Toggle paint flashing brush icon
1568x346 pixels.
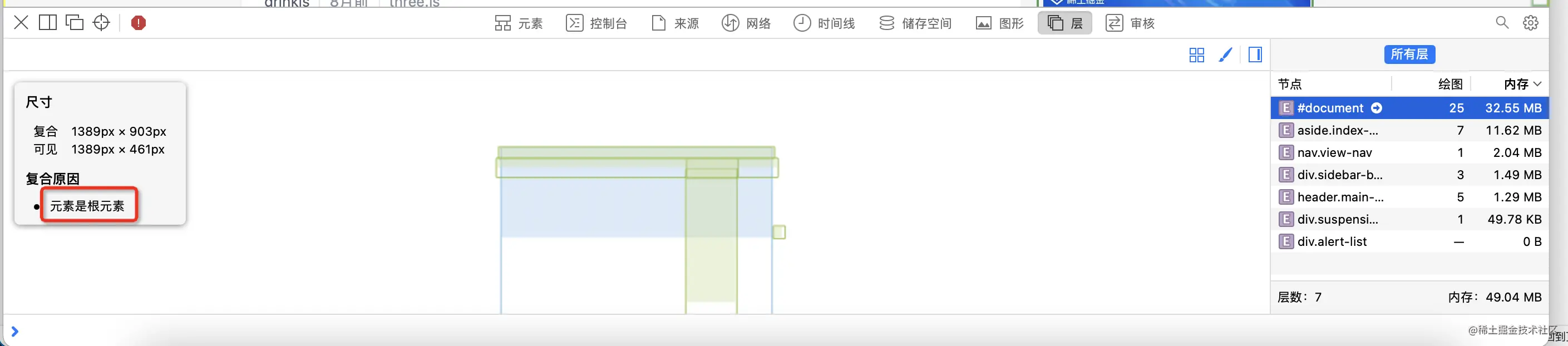pyautogui.click(x=1225, y=55)
